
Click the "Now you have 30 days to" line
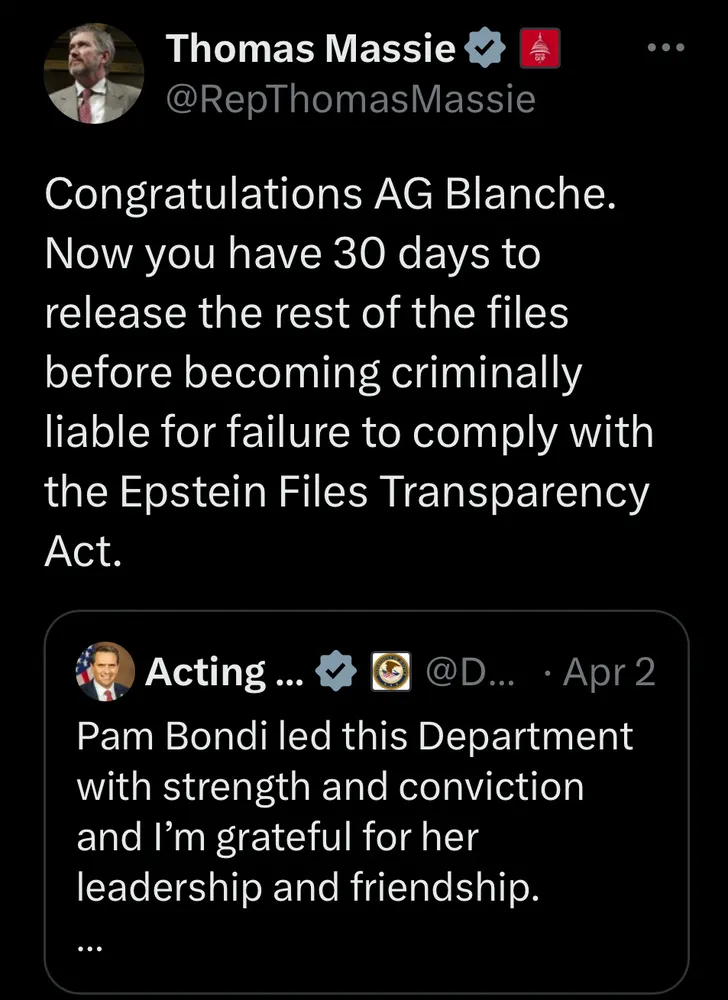tap(292, 256)
